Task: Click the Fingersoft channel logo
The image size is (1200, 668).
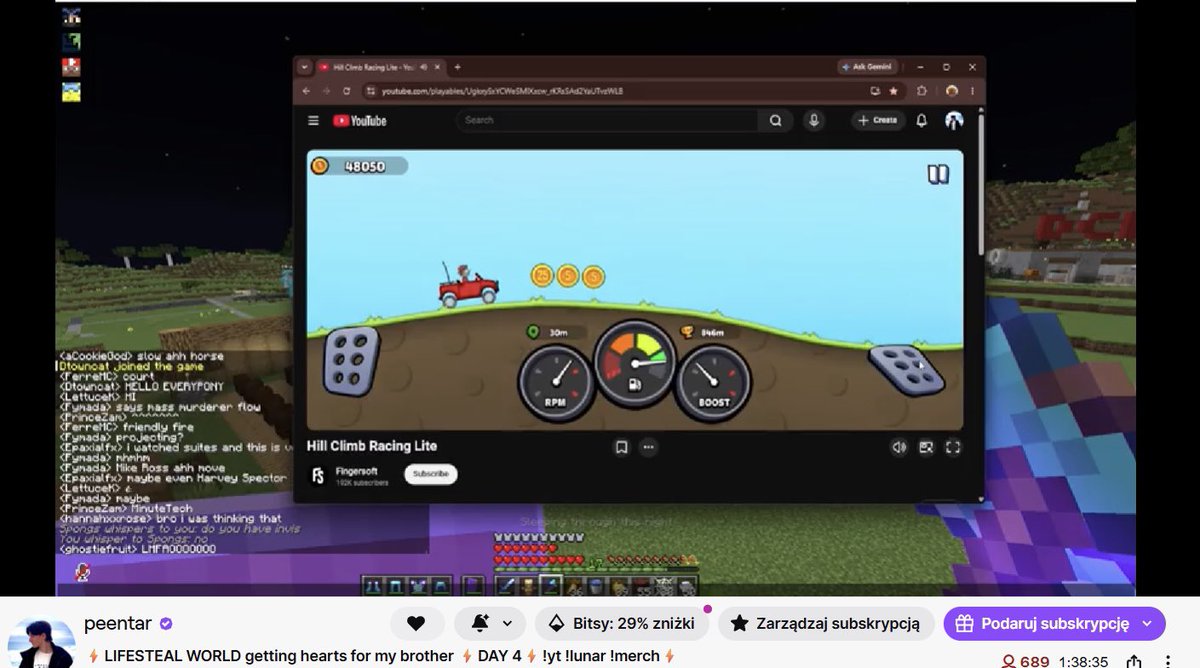Action: pos(318,475)
